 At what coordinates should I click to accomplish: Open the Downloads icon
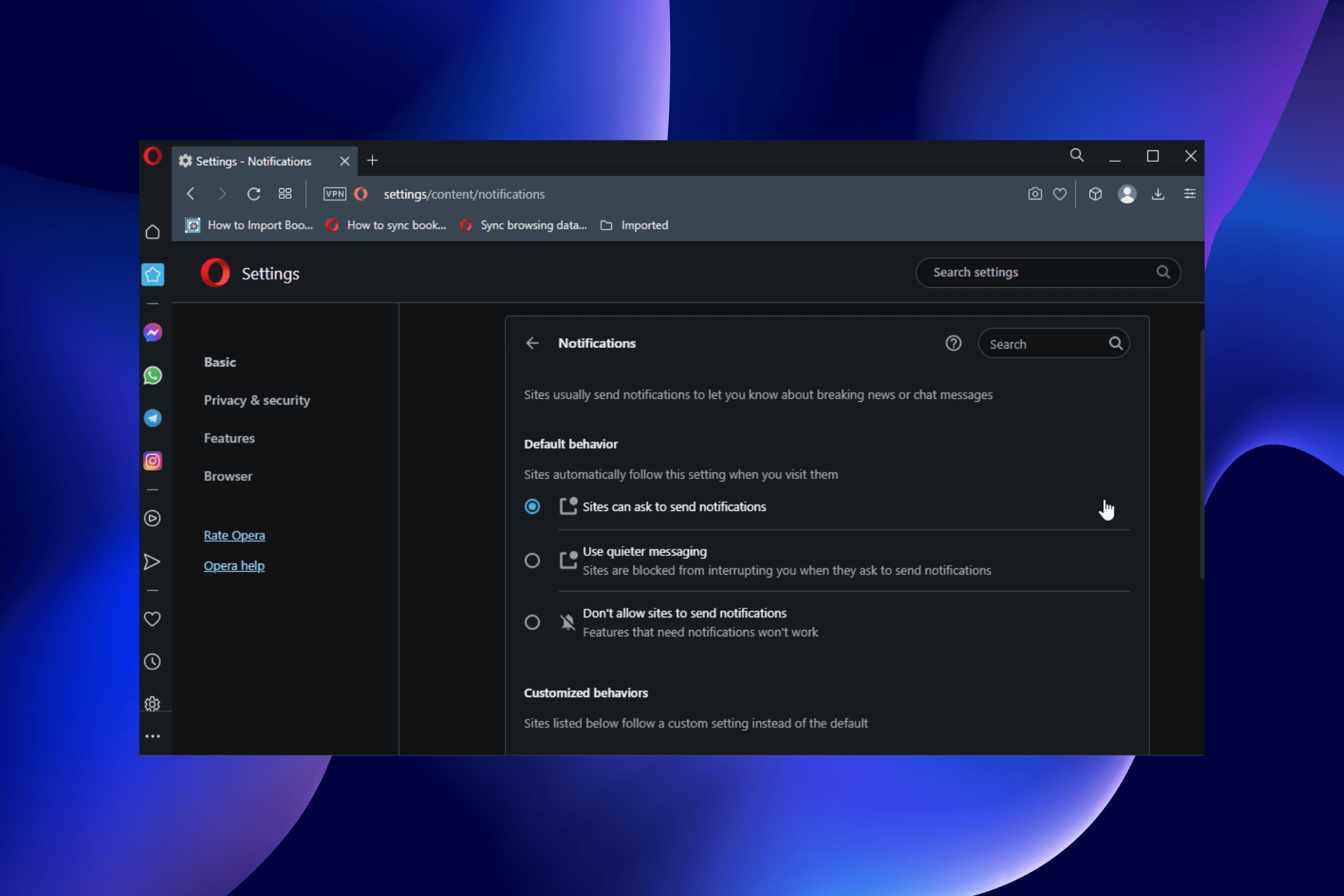click(x=1158, y=194)
